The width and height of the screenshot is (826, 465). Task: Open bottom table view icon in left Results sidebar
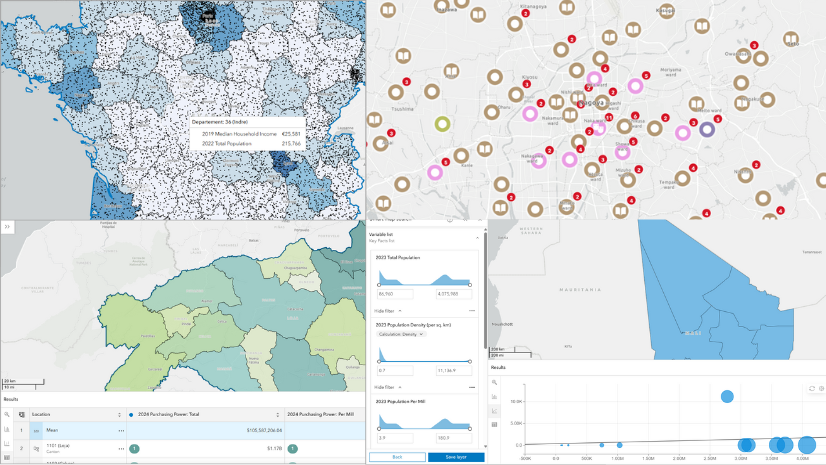7,458
